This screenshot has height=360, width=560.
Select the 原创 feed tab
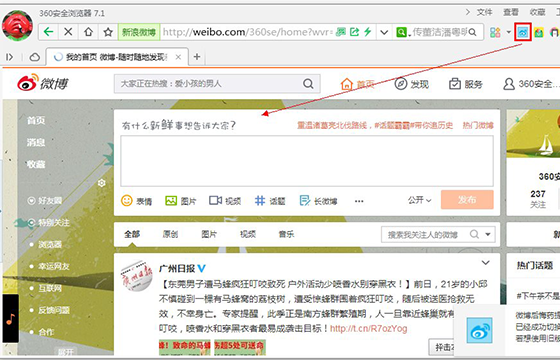[x=170, y=234]
